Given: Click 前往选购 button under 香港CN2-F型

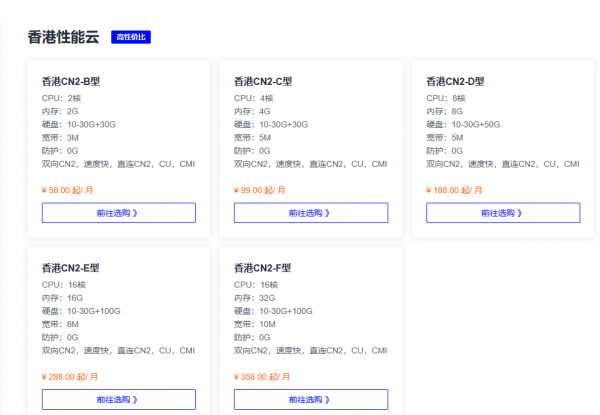Looking at the screenshot, I should 311,399.
